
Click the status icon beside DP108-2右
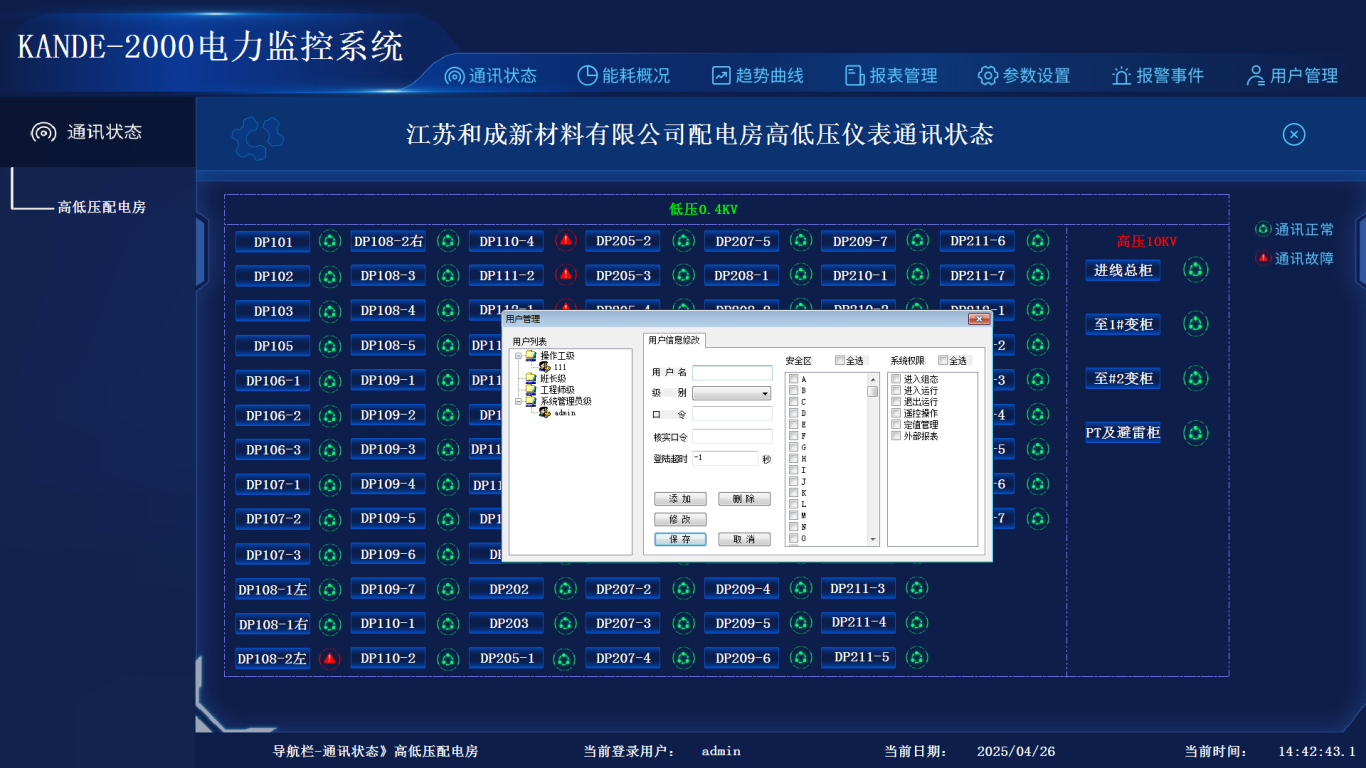point(448,241)
